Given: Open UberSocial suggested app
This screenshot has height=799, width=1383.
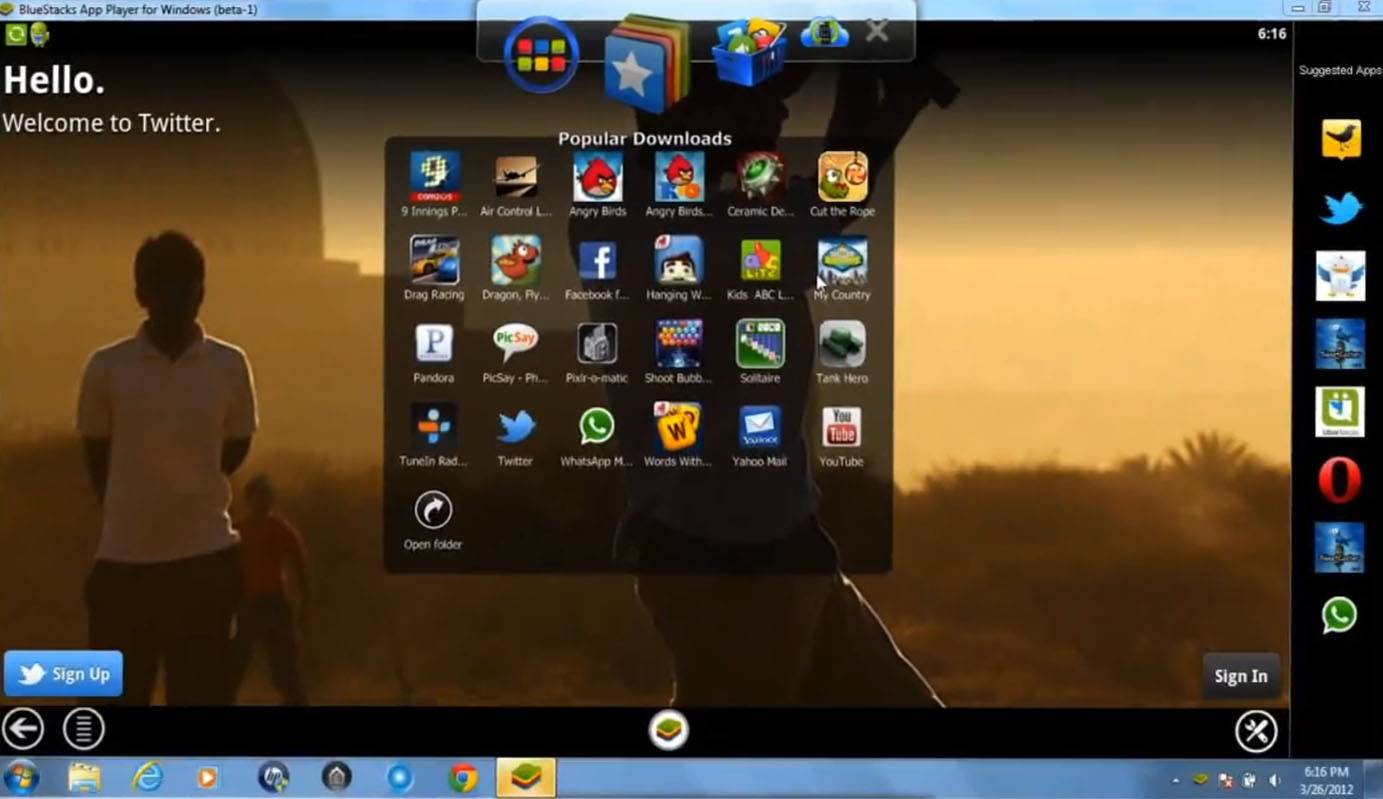Looking at the screenshot, I should tap(1340, 412).
